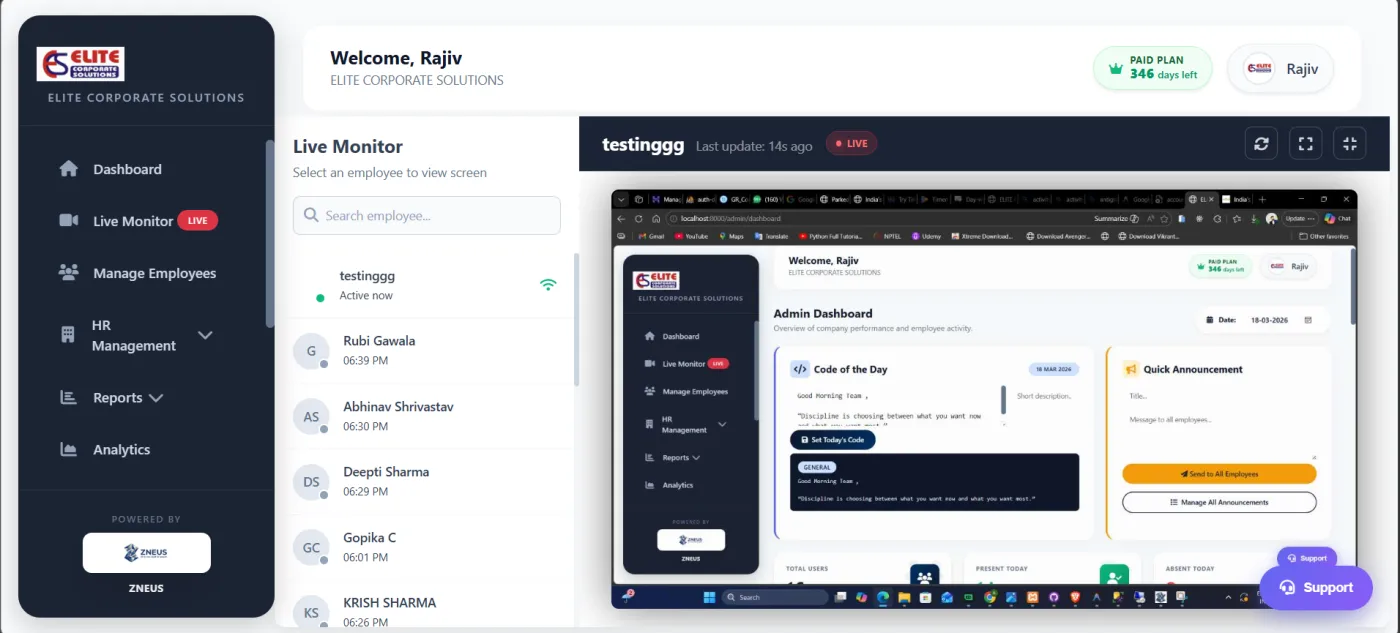The width and height of the screenshot is (1400, 633).
Task: Open the Rajiv profile menu in the header
Action: coord(1280,69)
